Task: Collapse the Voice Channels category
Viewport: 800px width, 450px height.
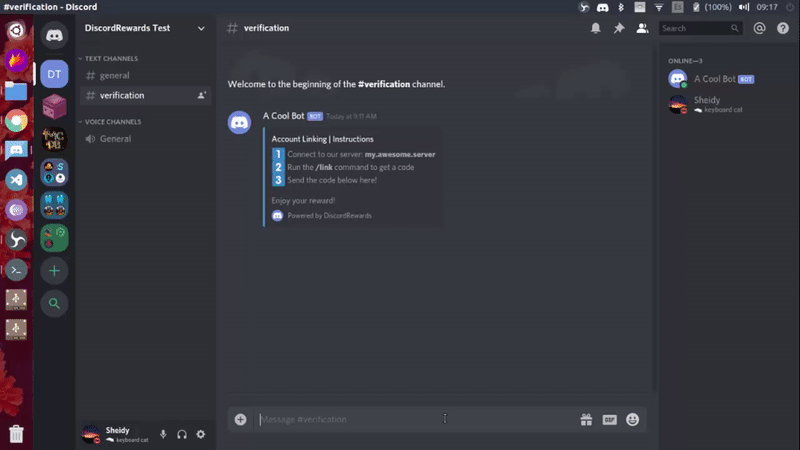Action: (x=112, y=122)
